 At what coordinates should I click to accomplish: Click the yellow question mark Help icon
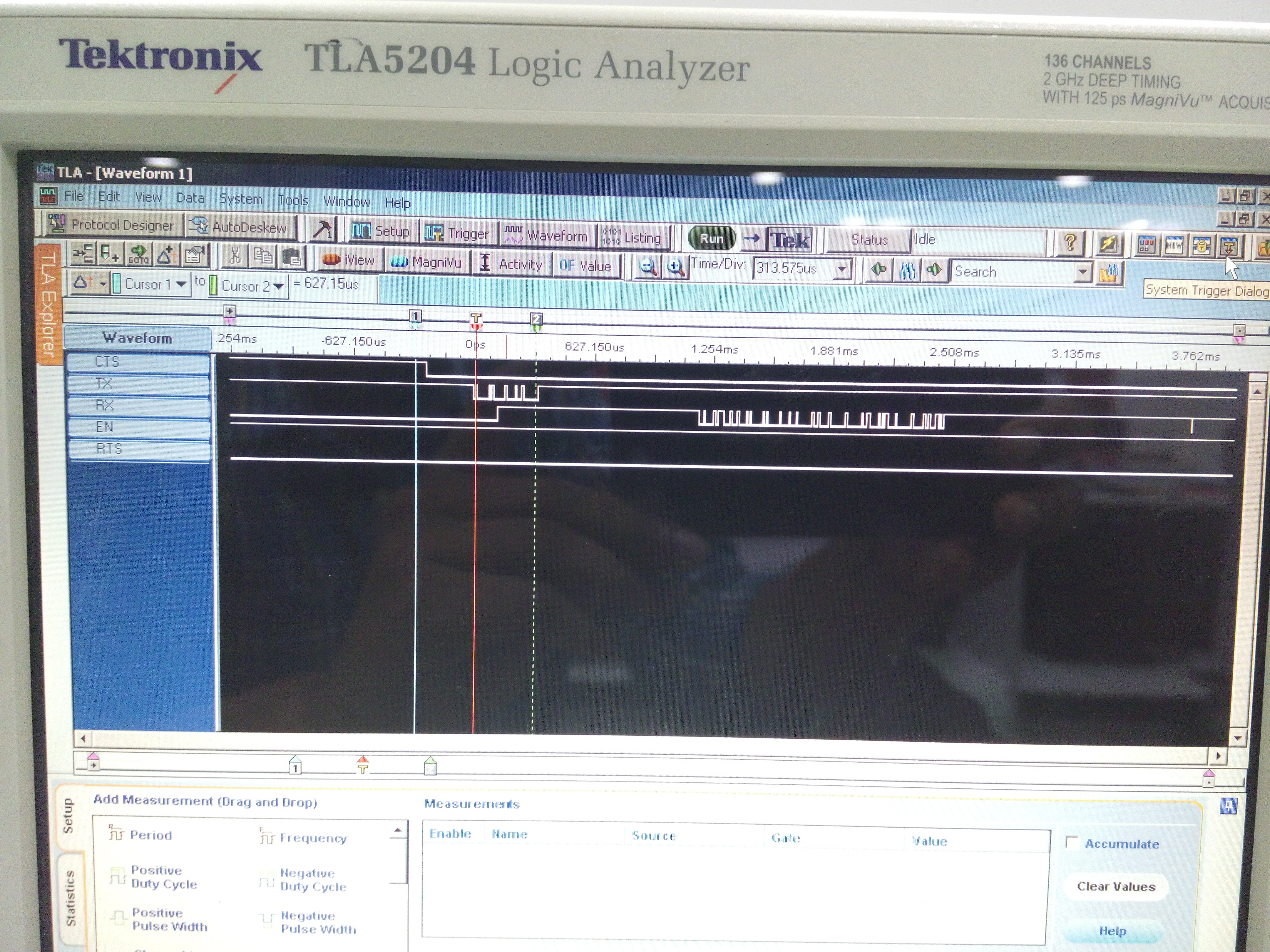pos(1069,243)
